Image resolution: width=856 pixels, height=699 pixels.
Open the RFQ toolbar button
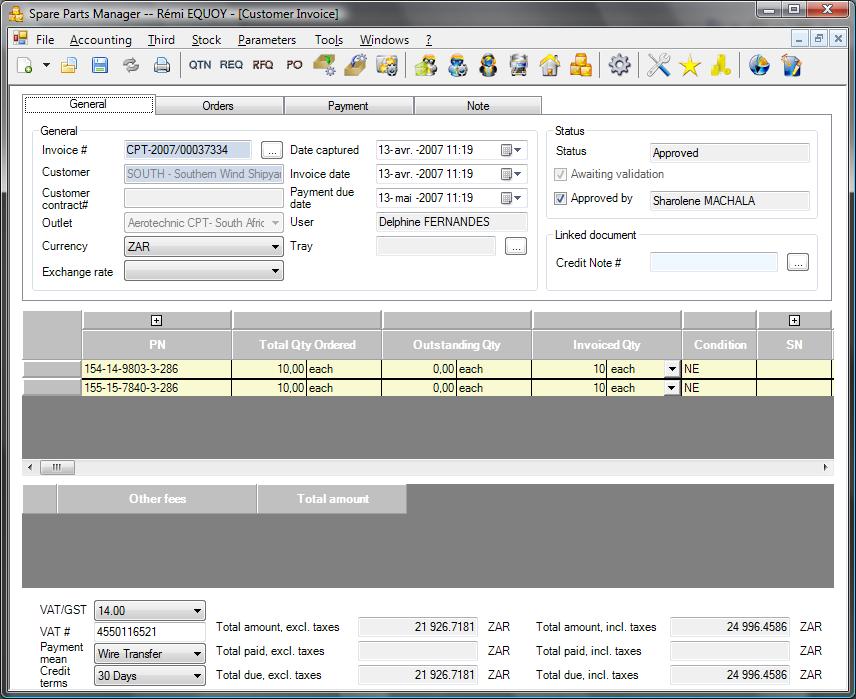point(263,65)
